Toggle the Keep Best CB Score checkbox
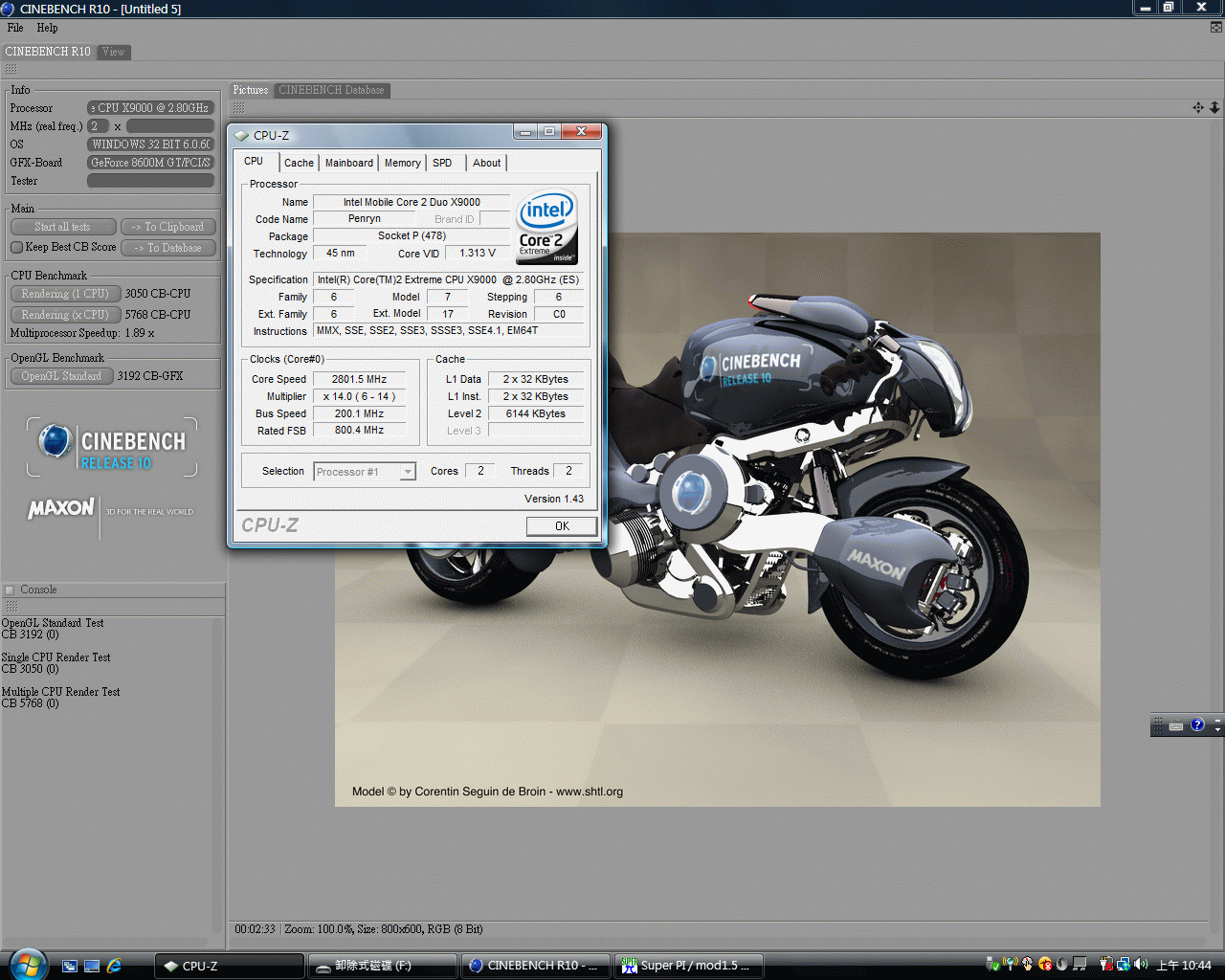Viewport: 1225px width, 980px height. [x=16, y=247]
